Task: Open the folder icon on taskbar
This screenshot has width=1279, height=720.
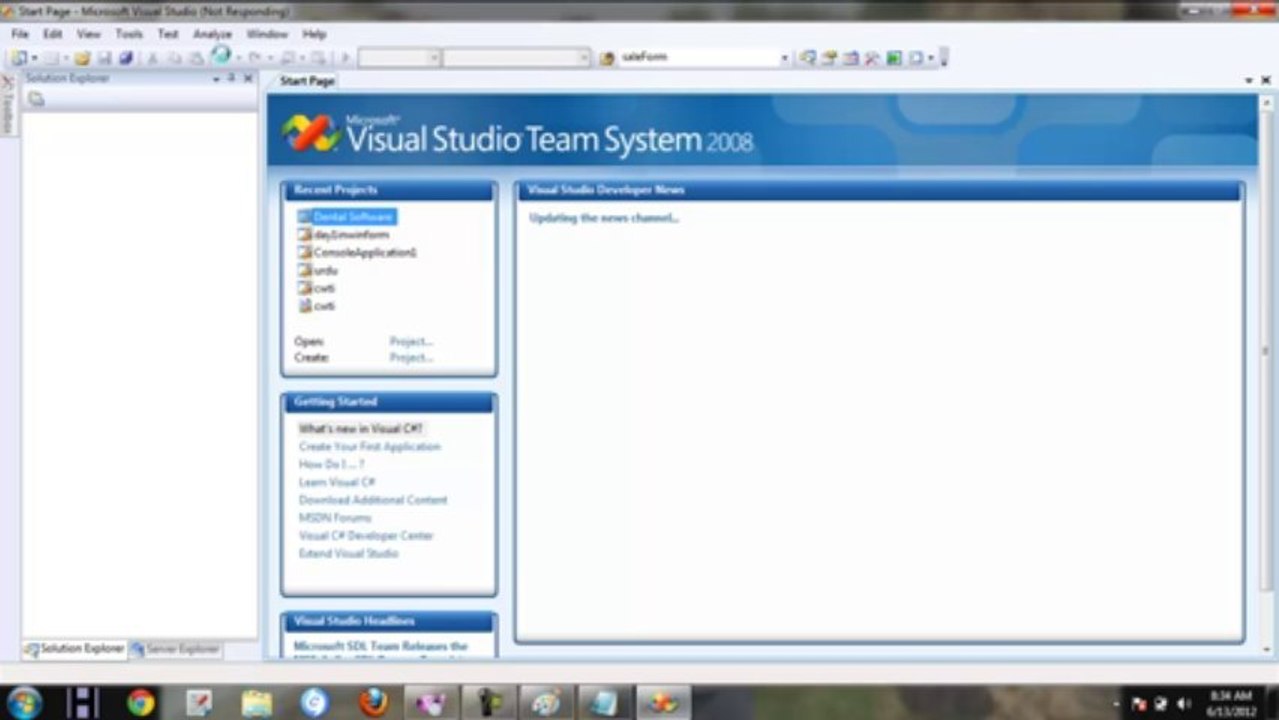Action: click(x=257, y=702)
